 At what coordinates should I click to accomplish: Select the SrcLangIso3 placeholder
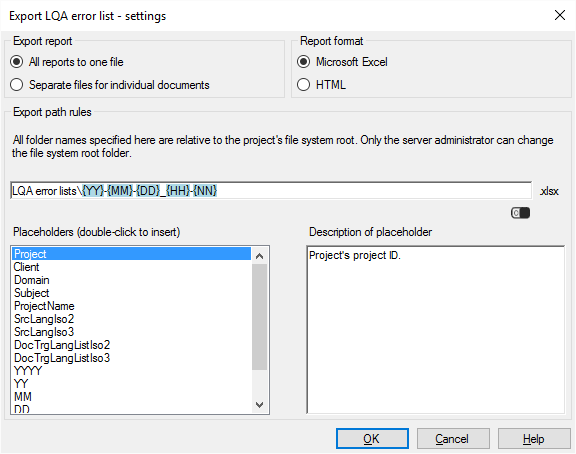point(132,332)
